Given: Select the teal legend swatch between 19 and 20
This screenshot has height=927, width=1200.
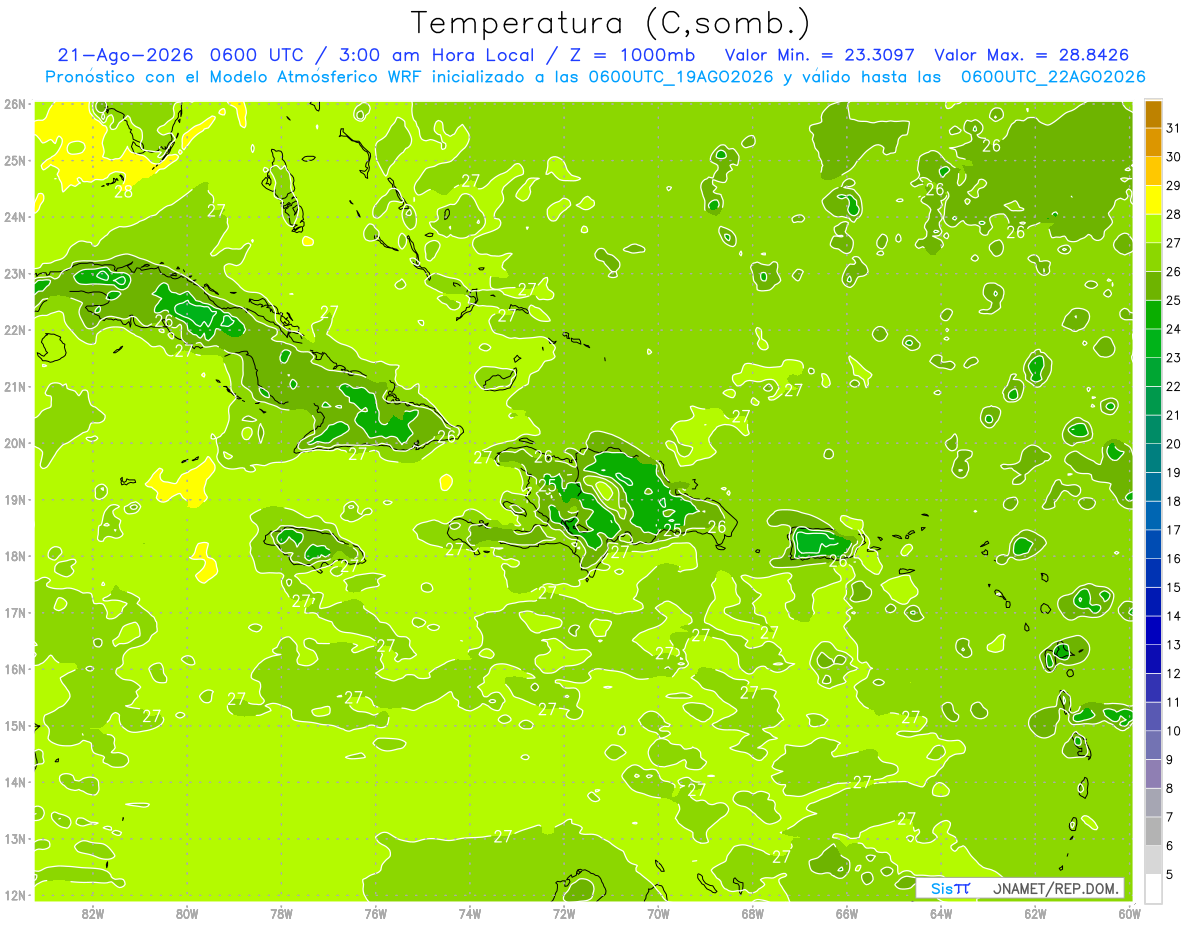Looking at the screenshot, I should [1153, 458].
